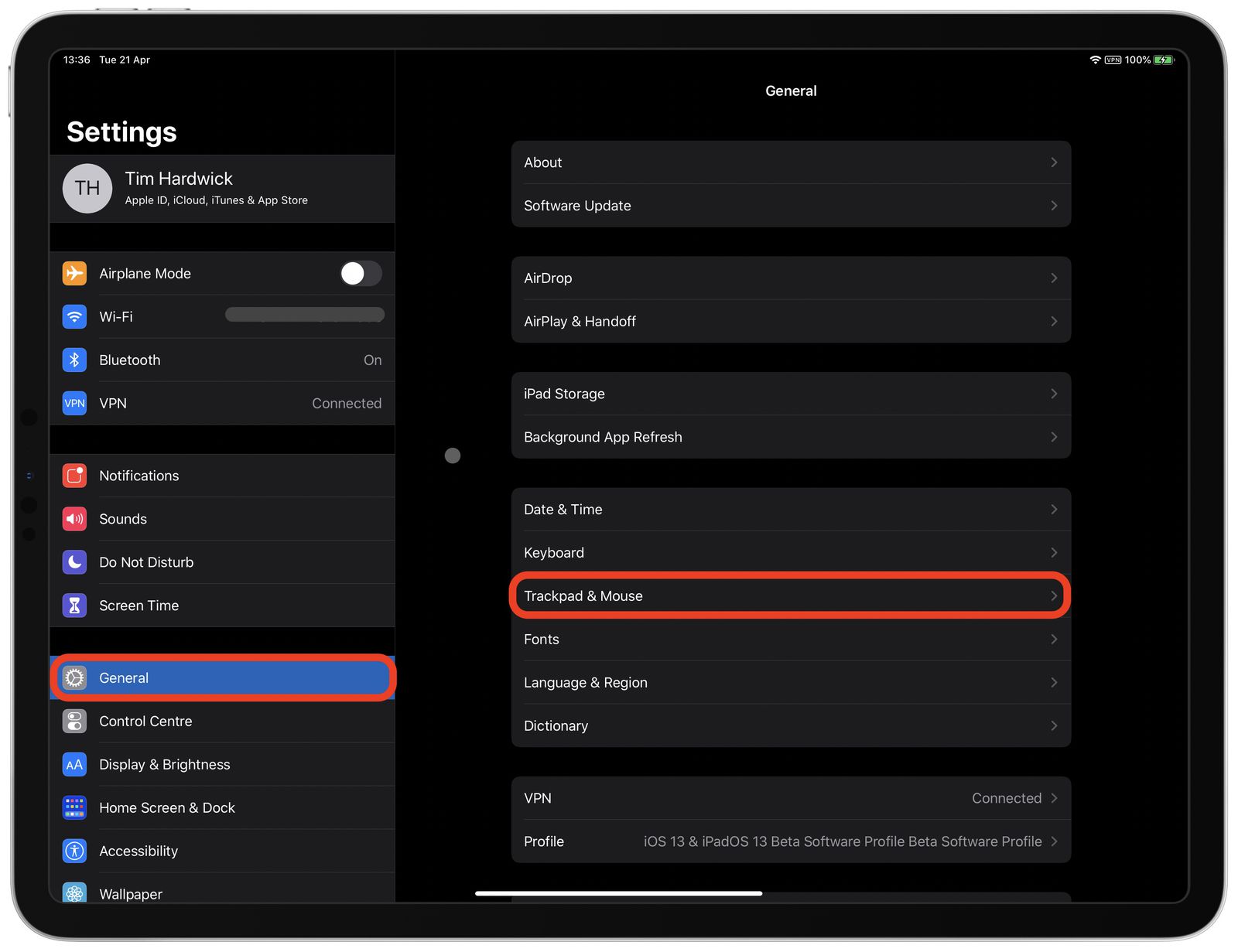Click the Do Not Disturb moon icon
Viewport: 1238px width, 952px height.
(74, 562)
